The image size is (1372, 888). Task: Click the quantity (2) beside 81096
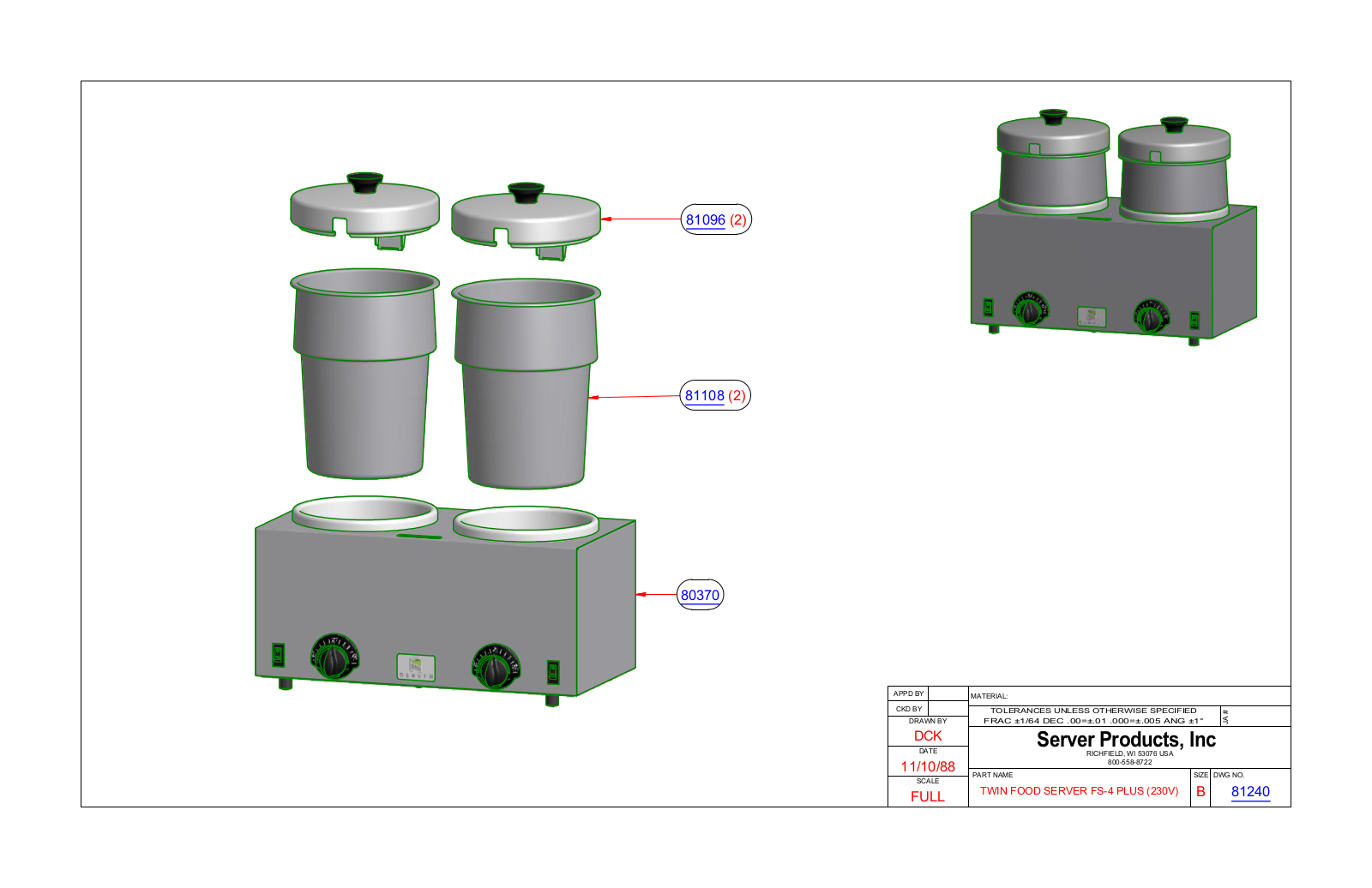(737, 219)
